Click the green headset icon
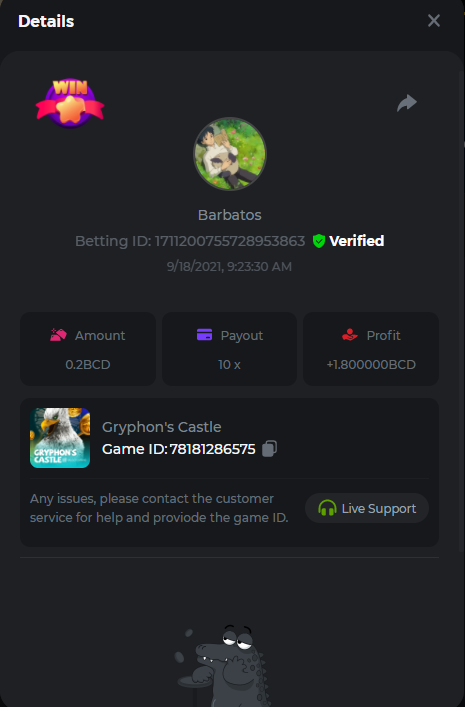465x719 pixels. [327, 508]
